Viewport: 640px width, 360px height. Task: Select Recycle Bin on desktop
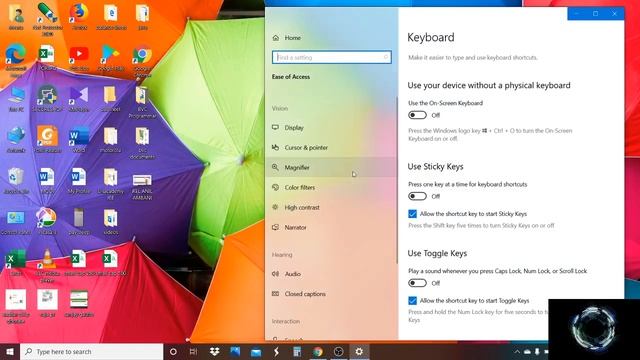click(x=16, y=181)
